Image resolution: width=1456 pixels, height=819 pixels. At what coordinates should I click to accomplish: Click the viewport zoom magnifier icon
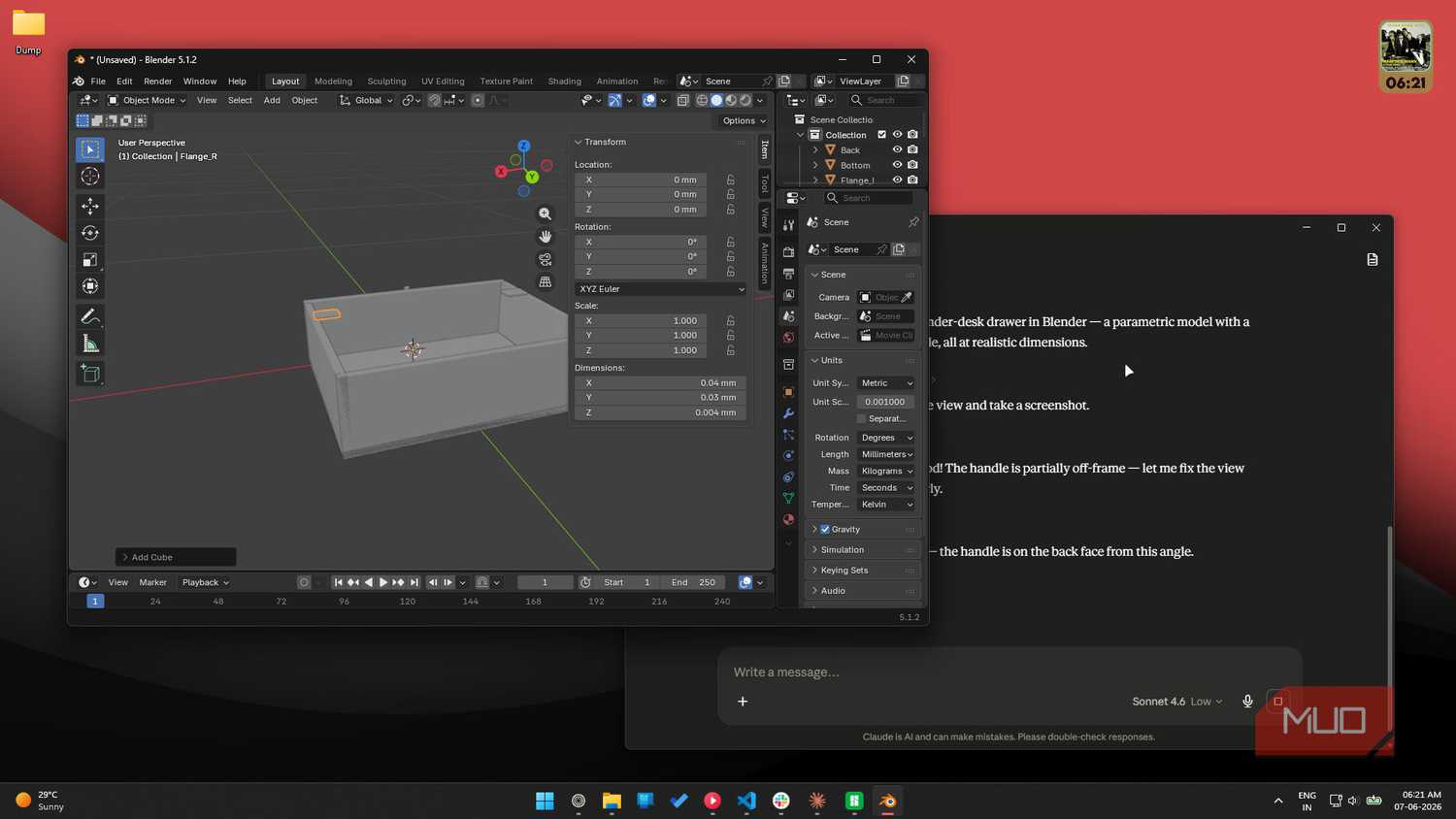(546, 213)
